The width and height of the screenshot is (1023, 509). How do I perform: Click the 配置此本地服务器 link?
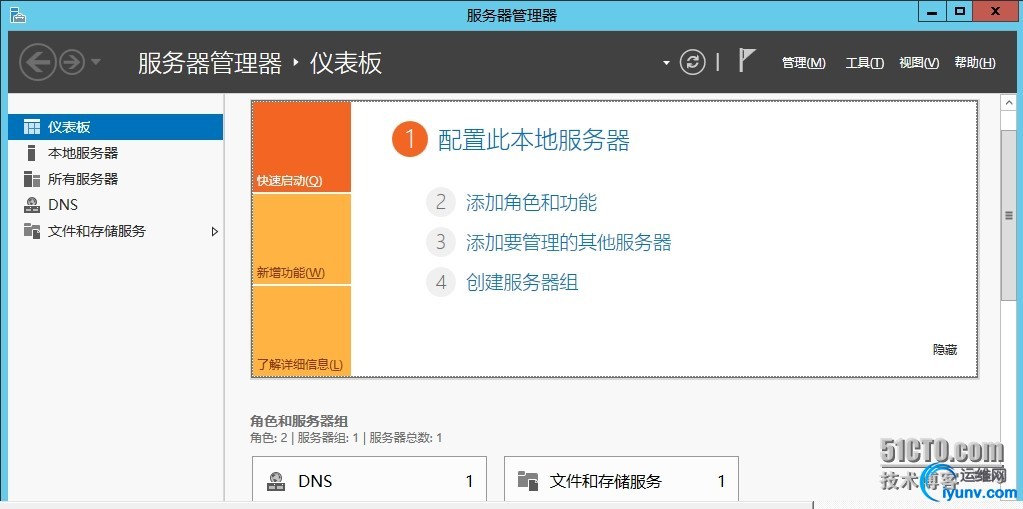point(534,140)
